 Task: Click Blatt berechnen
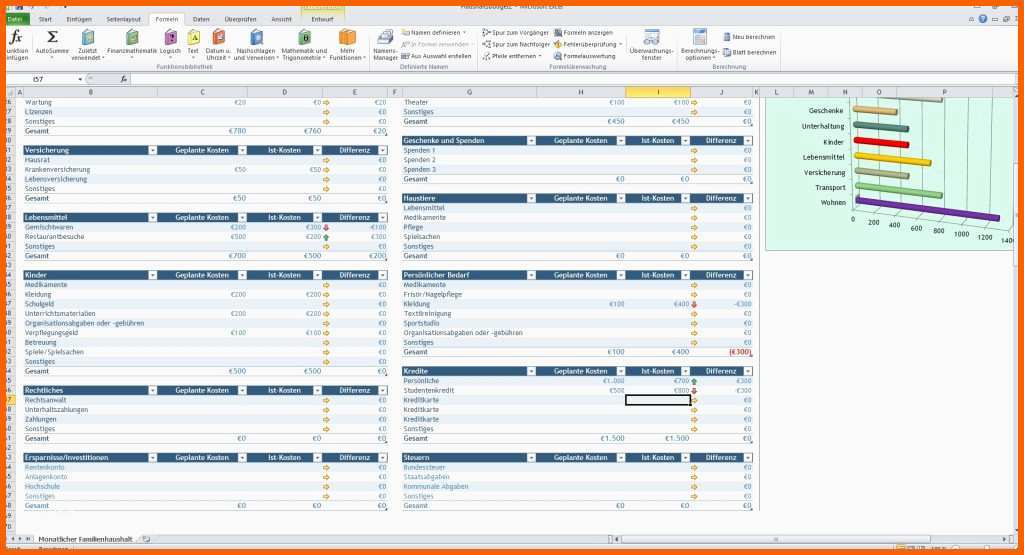[x=750, y=52]
